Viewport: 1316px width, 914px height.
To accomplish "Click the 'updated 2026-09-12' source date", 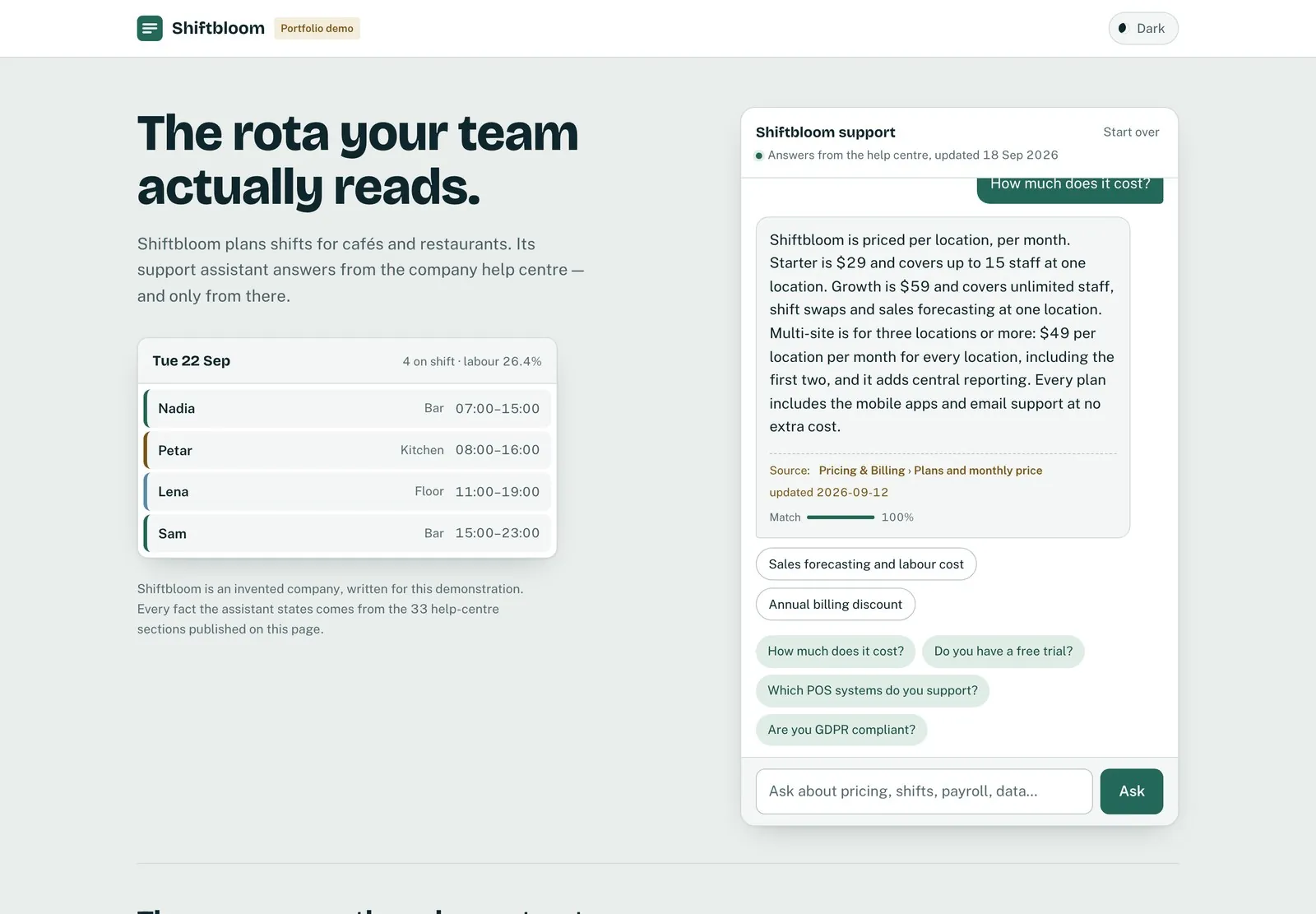I will pyautogui.click(x=829, y=493).
